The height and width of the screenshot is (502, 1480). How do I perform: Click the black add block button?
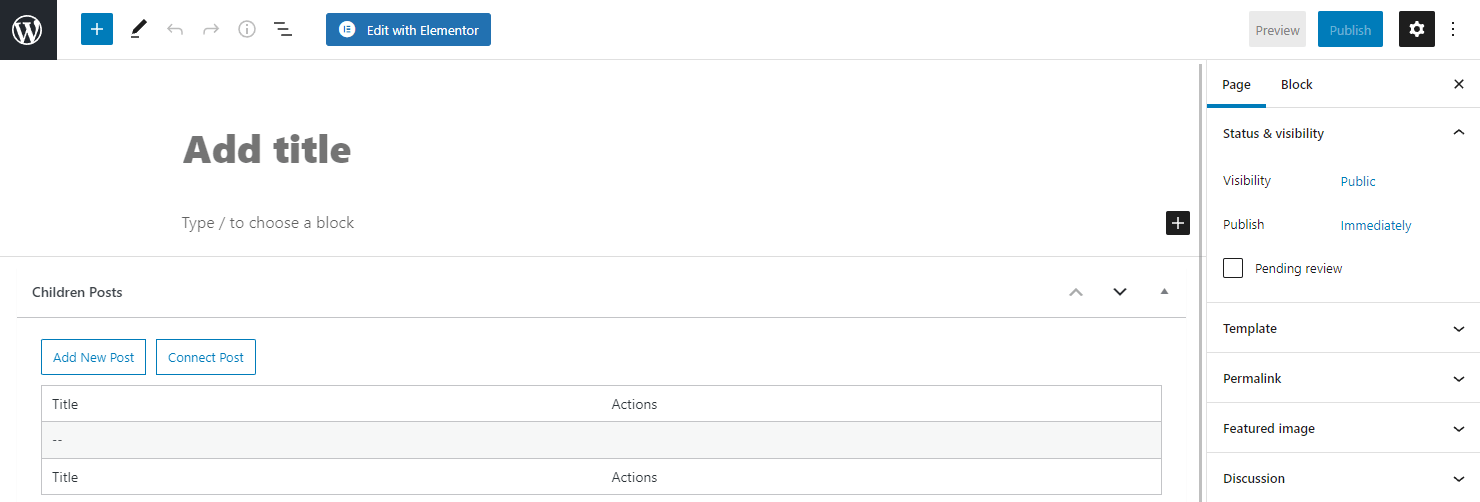coord(1178,223)
